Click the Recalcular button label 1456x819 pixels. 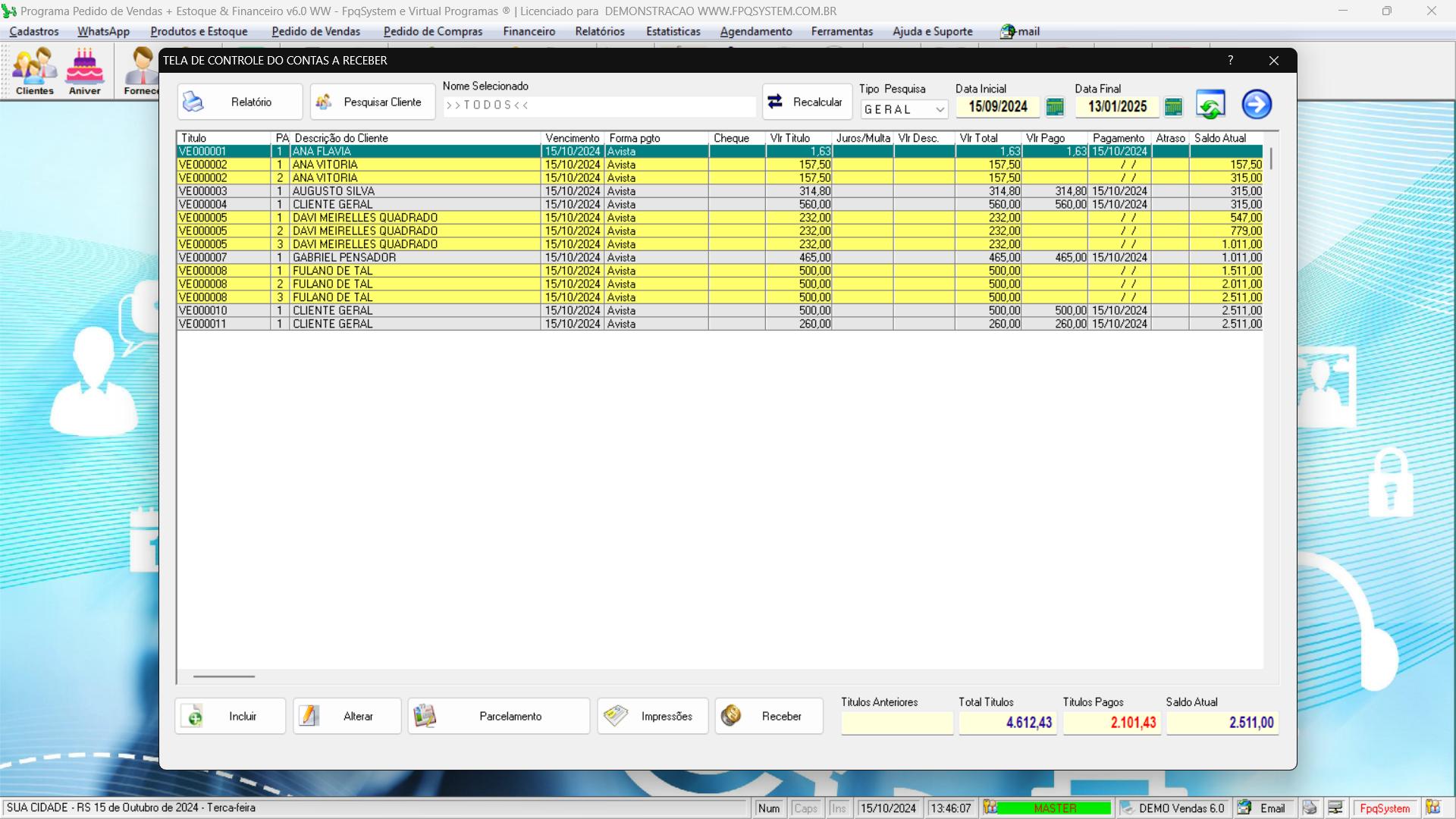(x=817, y=102)
